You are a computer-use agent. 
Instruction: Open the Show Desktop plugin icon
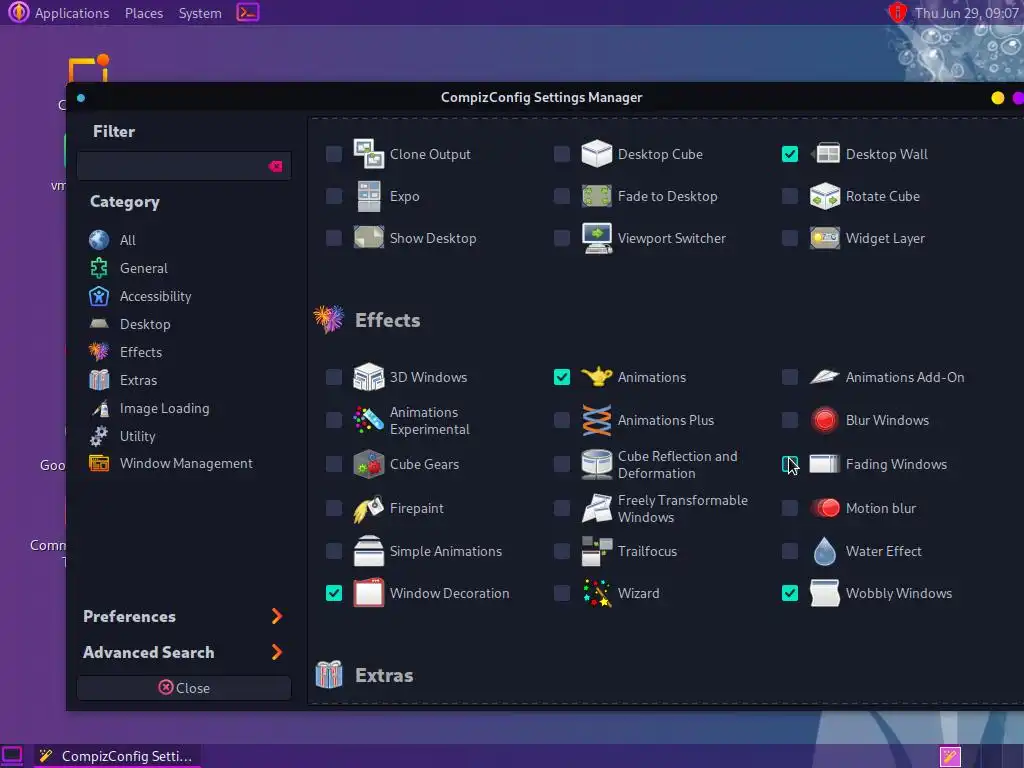click(x=368, y=238)
